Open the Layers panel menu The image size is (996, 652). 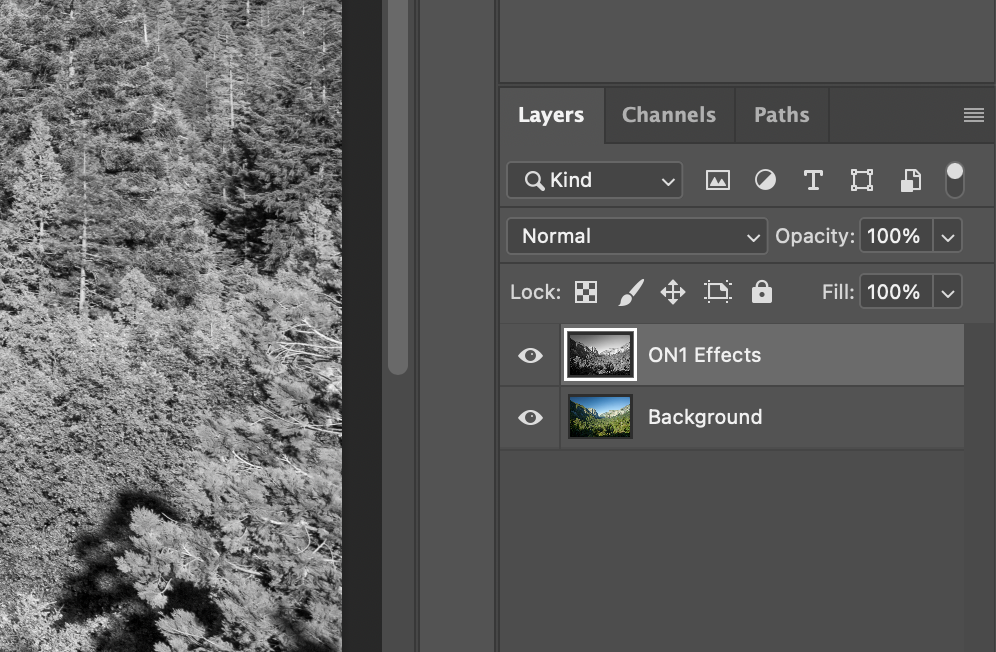point(973,115)
